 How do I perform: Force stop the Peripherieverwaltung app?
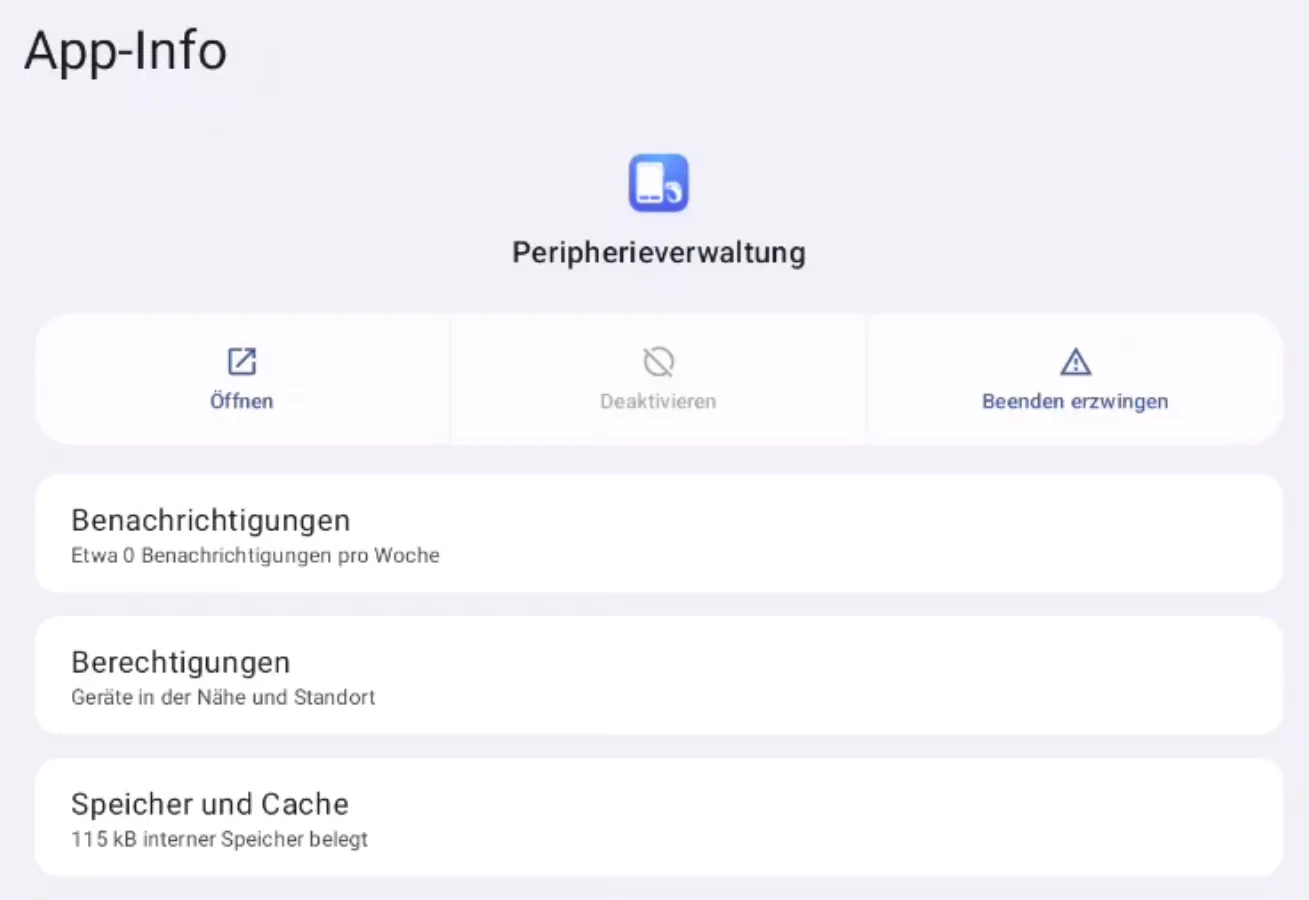[1075, 380]
